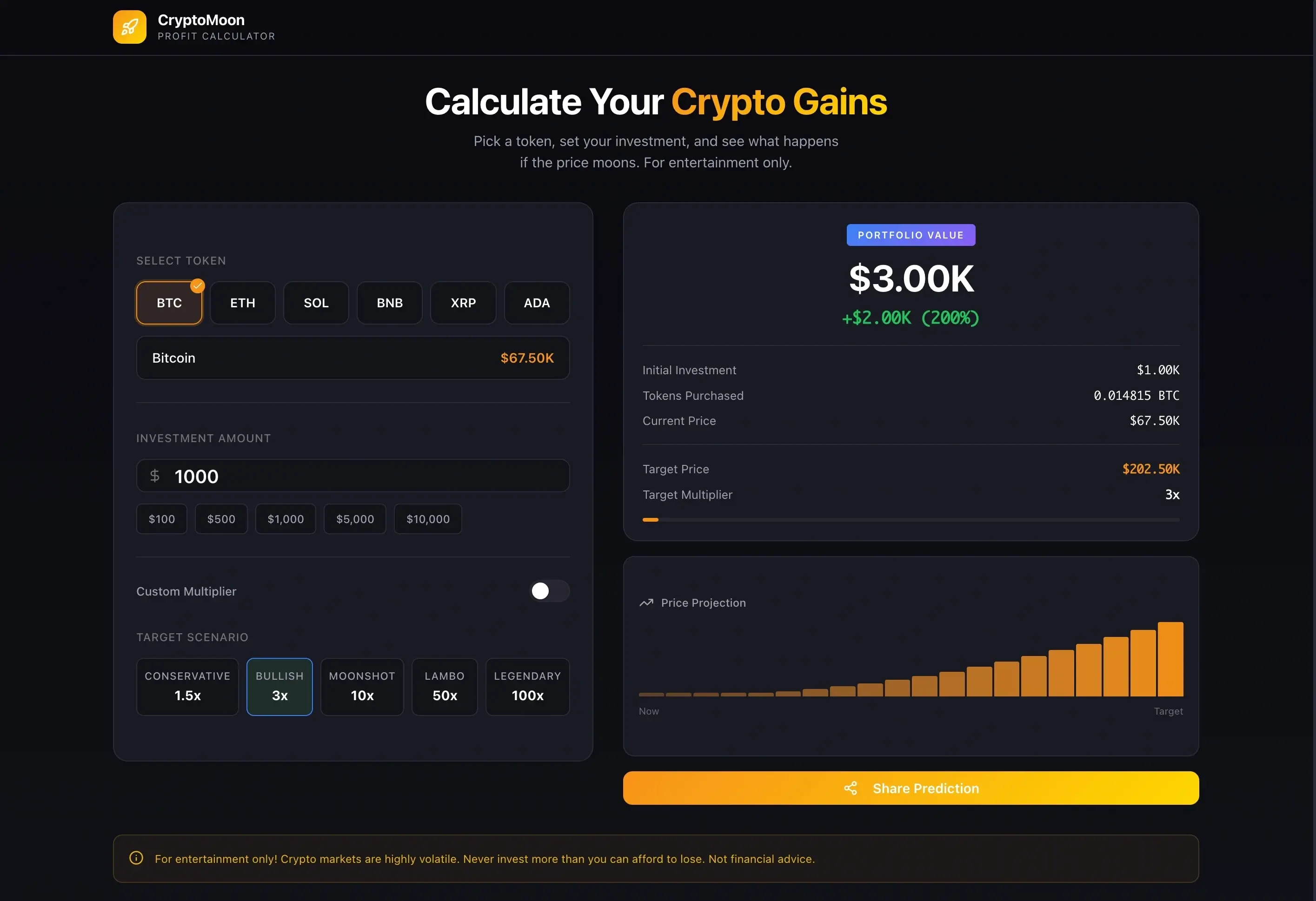Click the tallest bar in Price Projection chart
This screenshot has height=901, width=1316.
pyautogui.click(x=1170, y=659)
